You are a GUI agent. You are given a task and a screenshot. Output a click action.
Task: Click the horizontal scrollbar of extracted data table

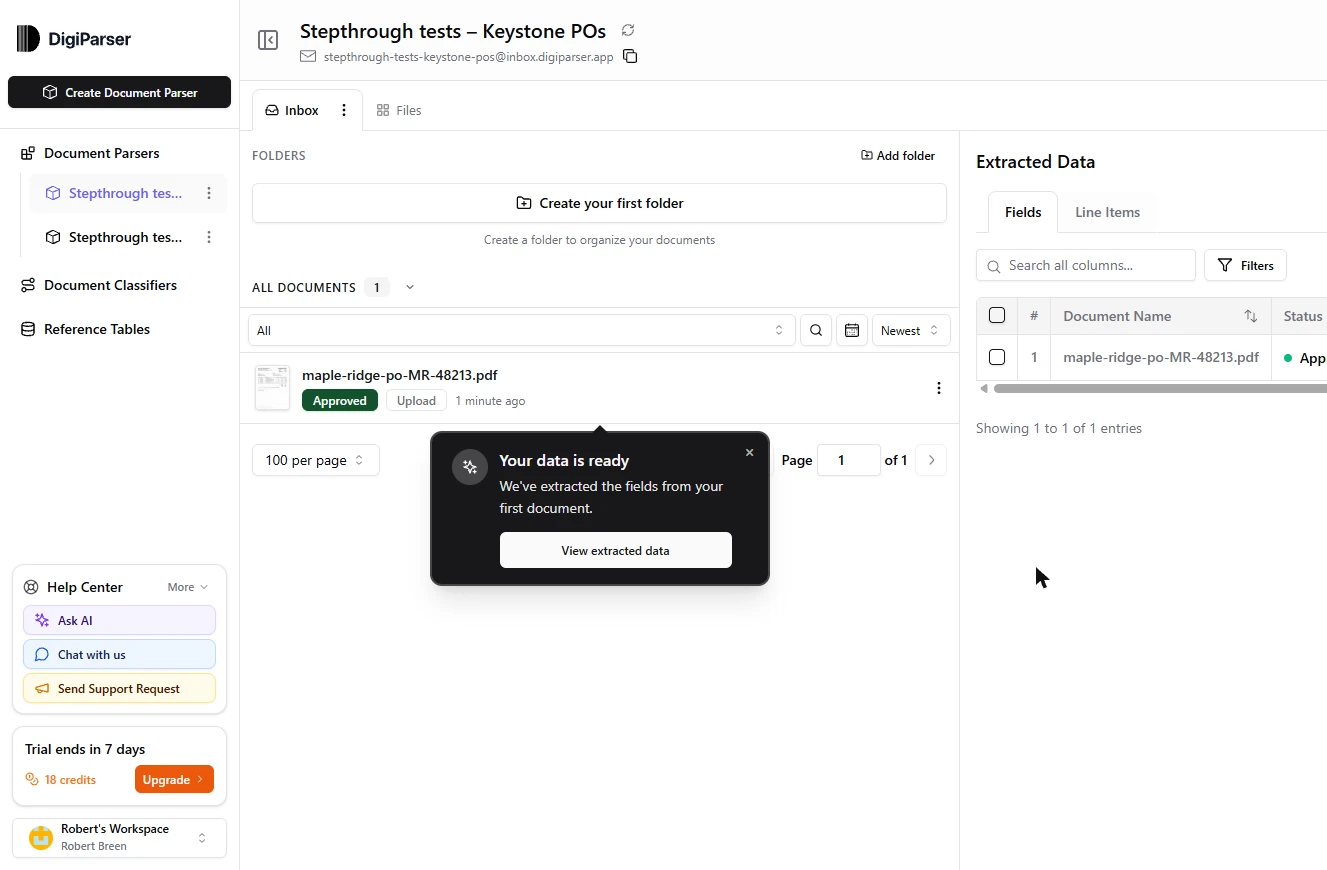coord(1160,388)
